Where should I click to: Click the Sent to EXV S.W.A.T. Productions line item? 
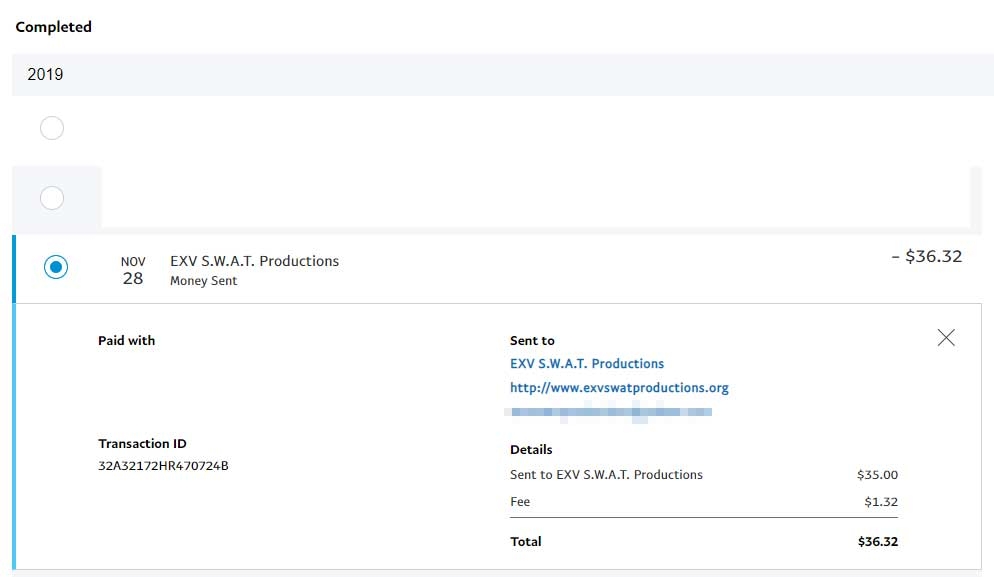[606, 474]
